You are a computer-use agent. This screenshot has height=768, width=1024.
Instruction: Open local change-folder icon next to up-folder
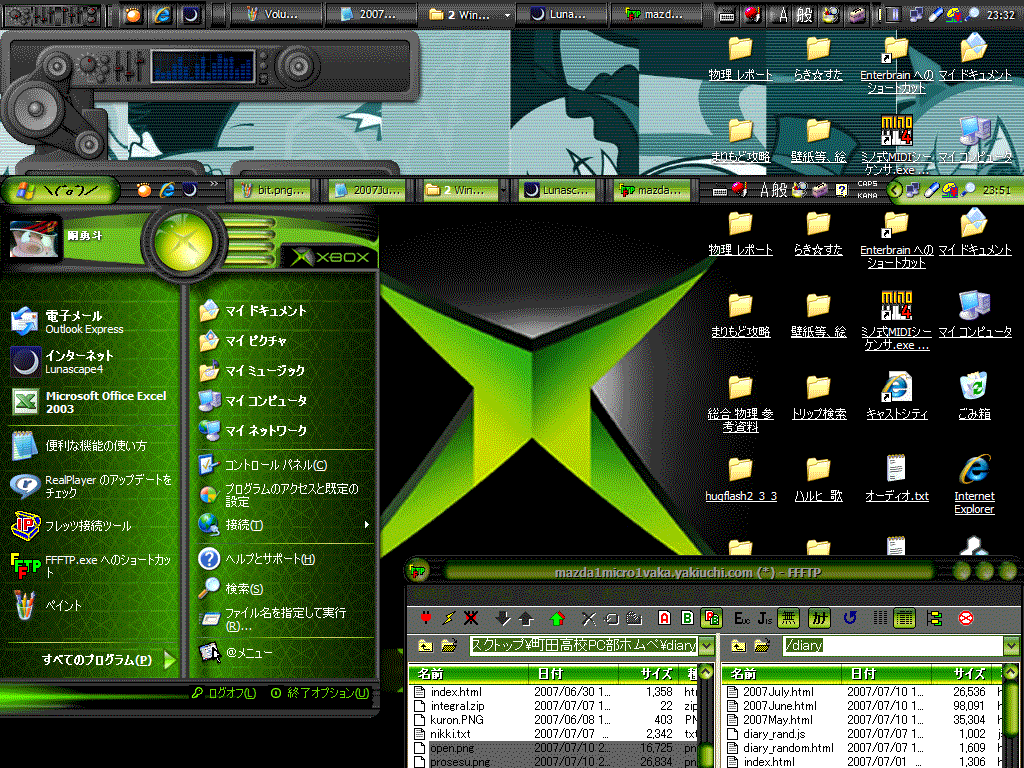point(449,645)
